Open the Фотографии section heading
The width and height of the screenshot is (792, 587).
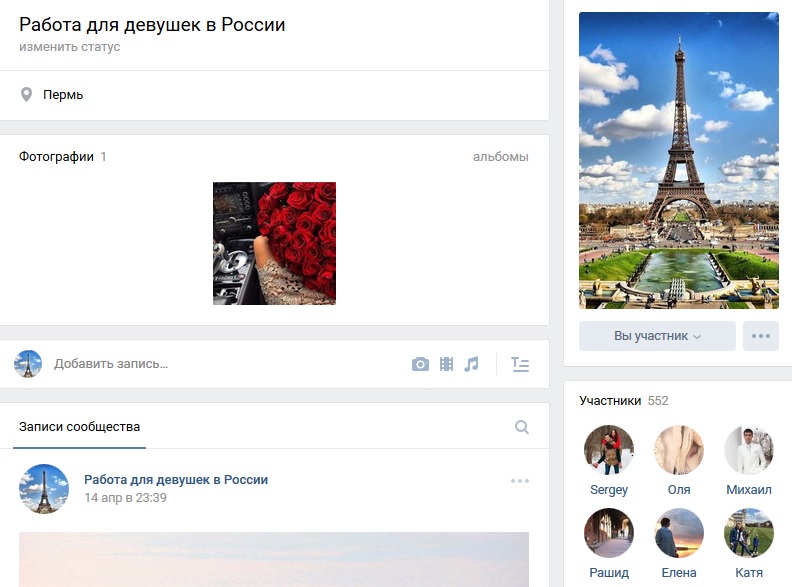(x=56, y=157)
